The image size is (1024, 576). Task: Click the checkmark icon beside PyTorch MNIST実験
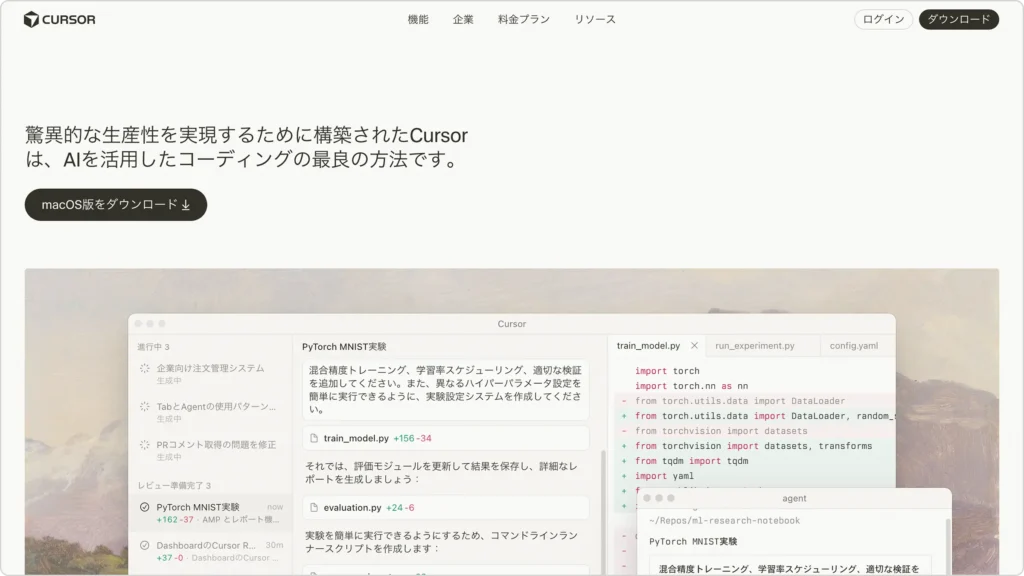pyautogui.click(x=144, y=507)
